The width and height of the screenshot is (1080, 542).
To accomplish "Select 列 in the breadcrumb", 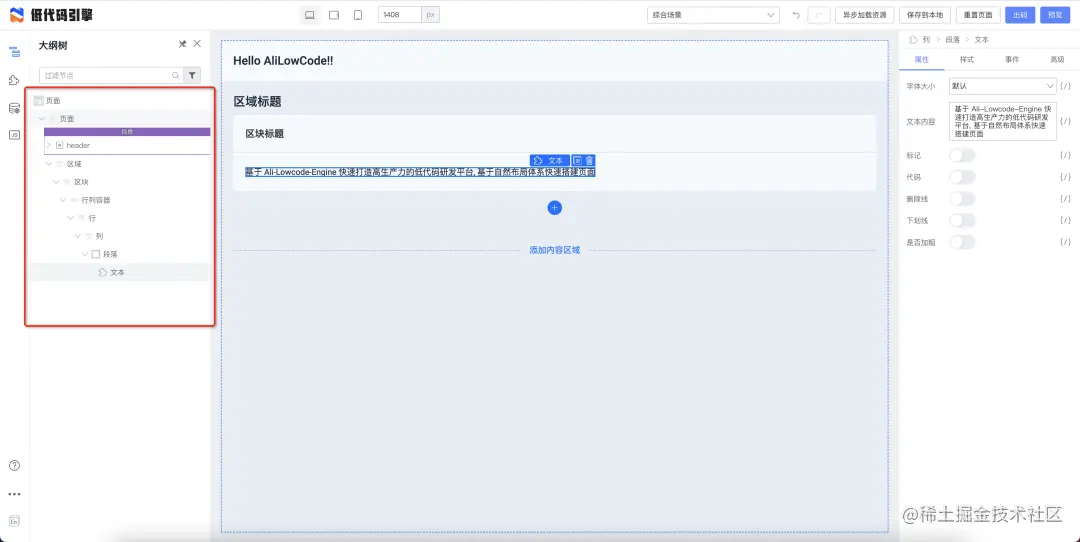I will (x=926, y=40).
